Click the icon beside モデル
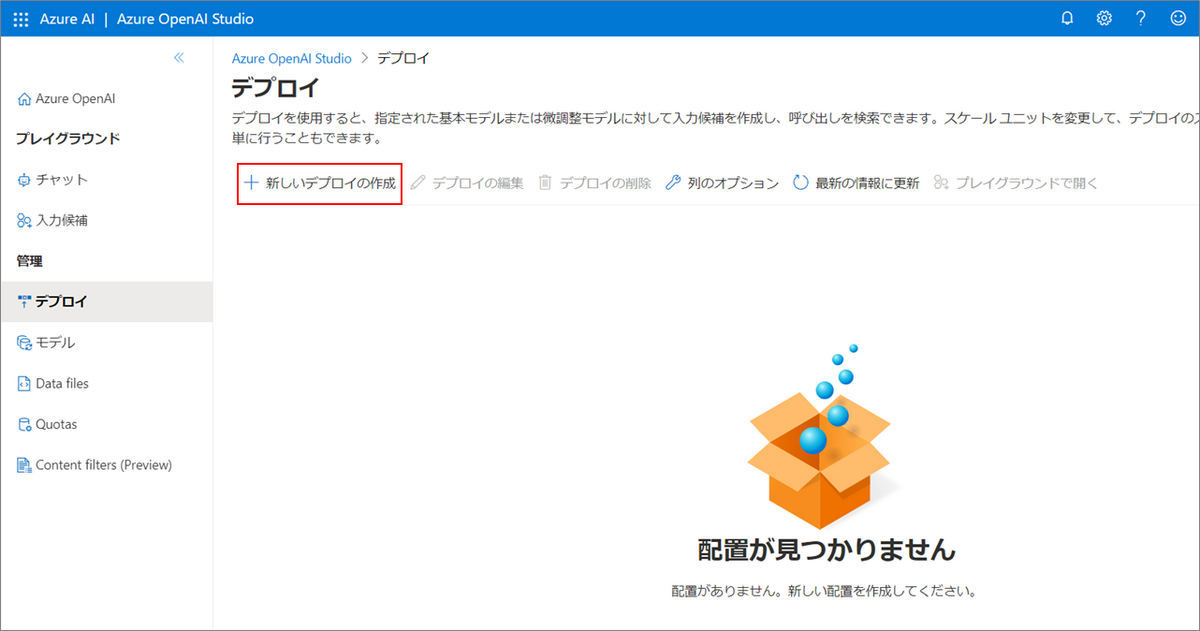1200x631 pixels. pyautogui.click(x=25, y=343)
